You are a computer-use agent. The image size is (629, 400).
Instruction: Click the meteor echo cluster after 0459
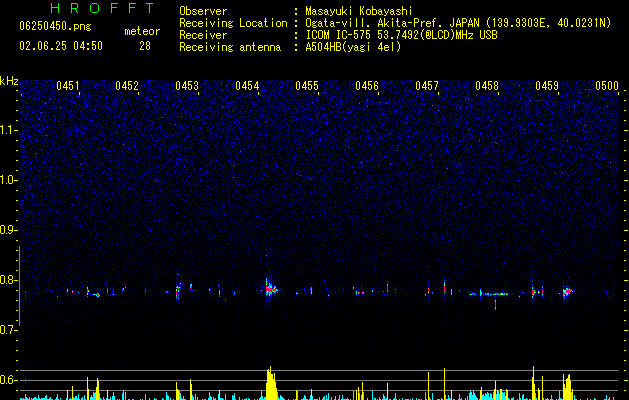click(x=568, y=292)
